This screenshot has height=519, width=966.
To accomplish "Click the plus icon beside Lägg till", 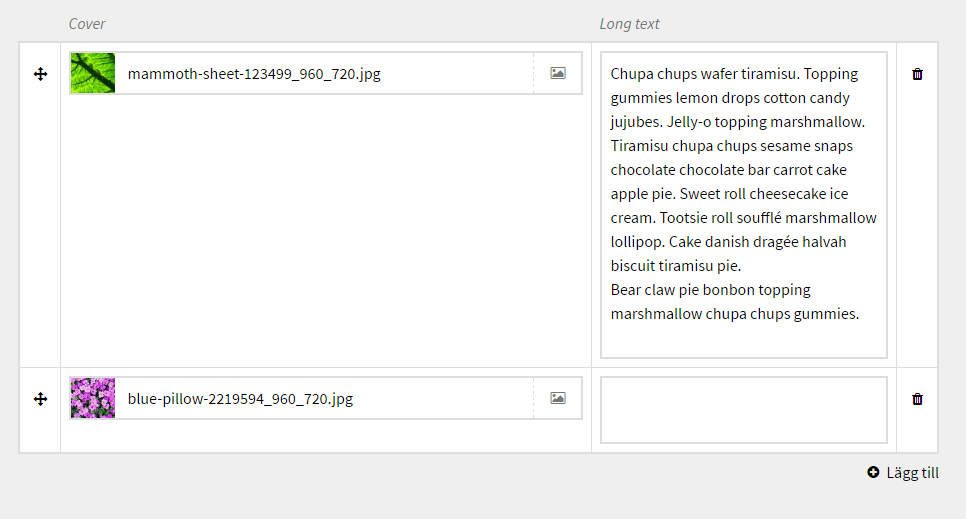I will tap(873, 473).
